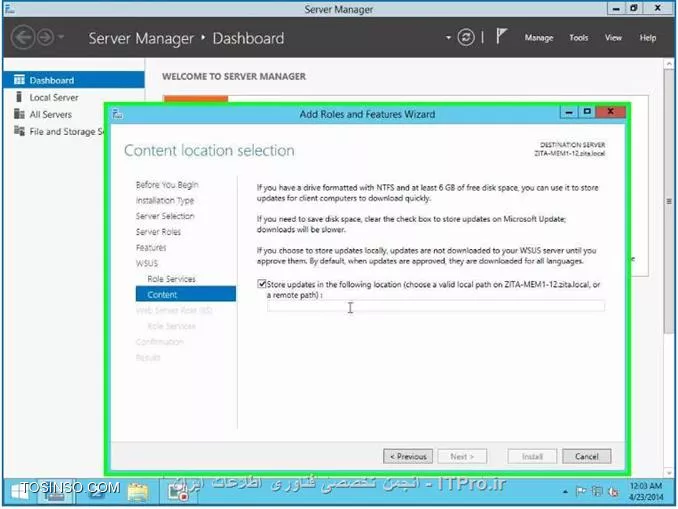Select the Local Server label in sidebar

54,97
